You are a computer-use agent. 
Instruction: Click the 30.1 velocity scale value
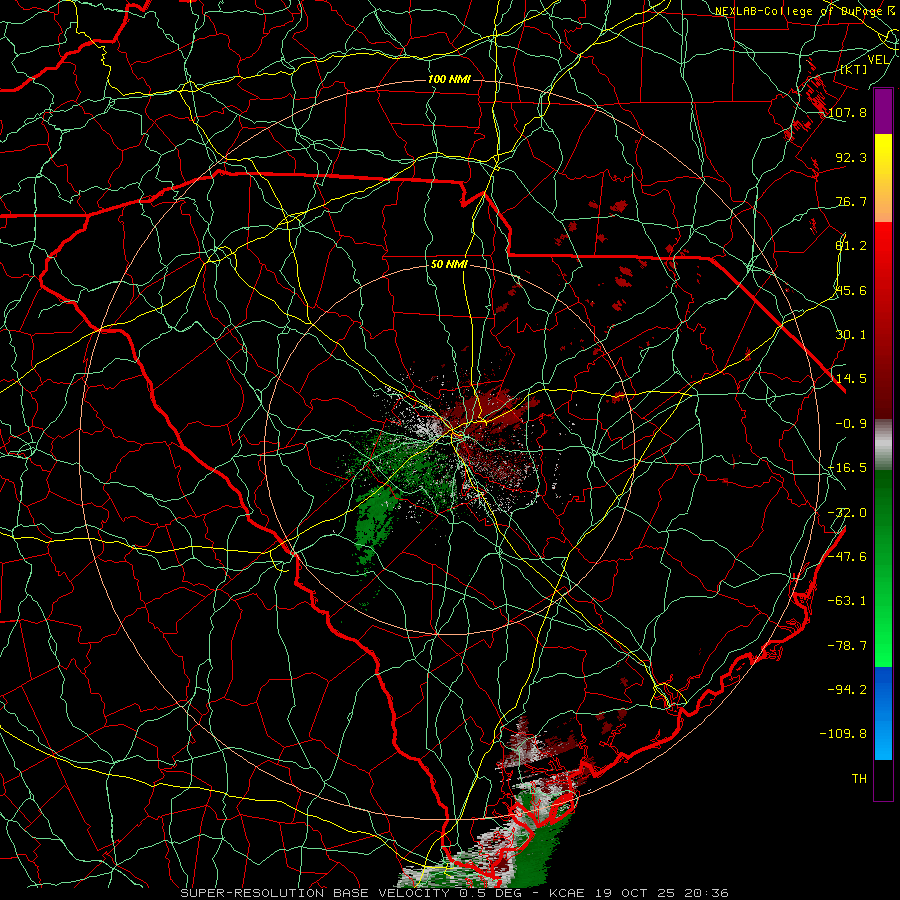click(851, 335)
